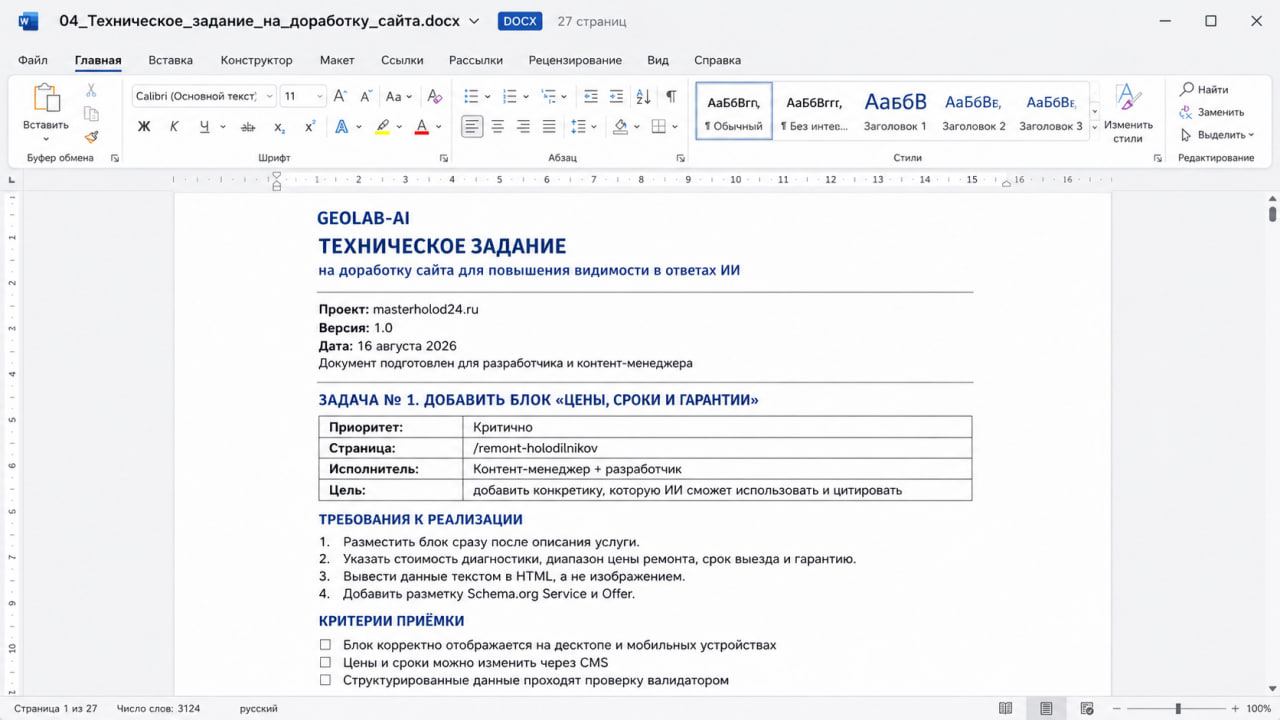Screen dimensions: 1280x720
Task: Open the Файл menu
Action: pos(33,60)
